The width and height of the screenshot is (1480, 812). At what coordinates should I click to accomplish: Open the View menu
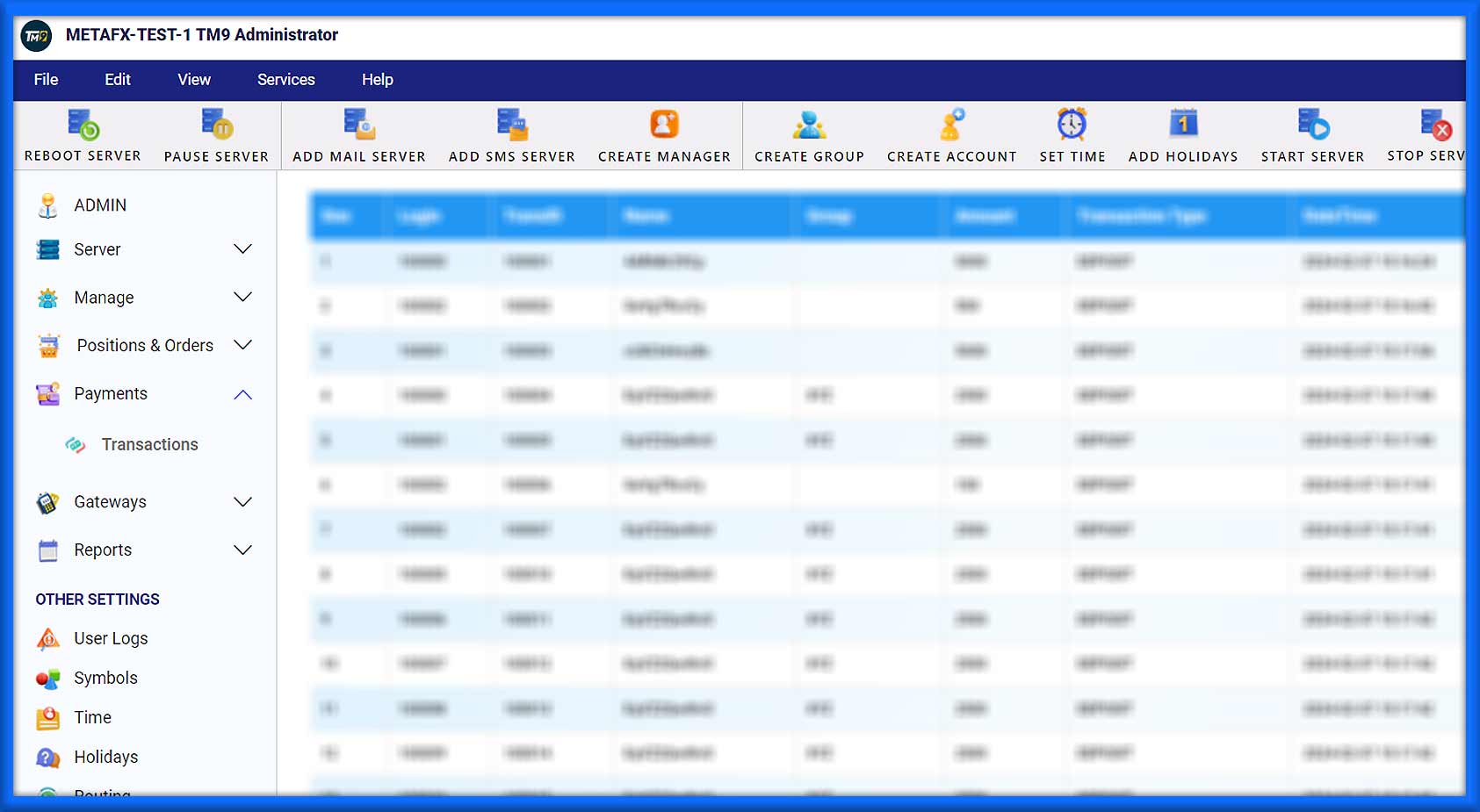(193, 79)
